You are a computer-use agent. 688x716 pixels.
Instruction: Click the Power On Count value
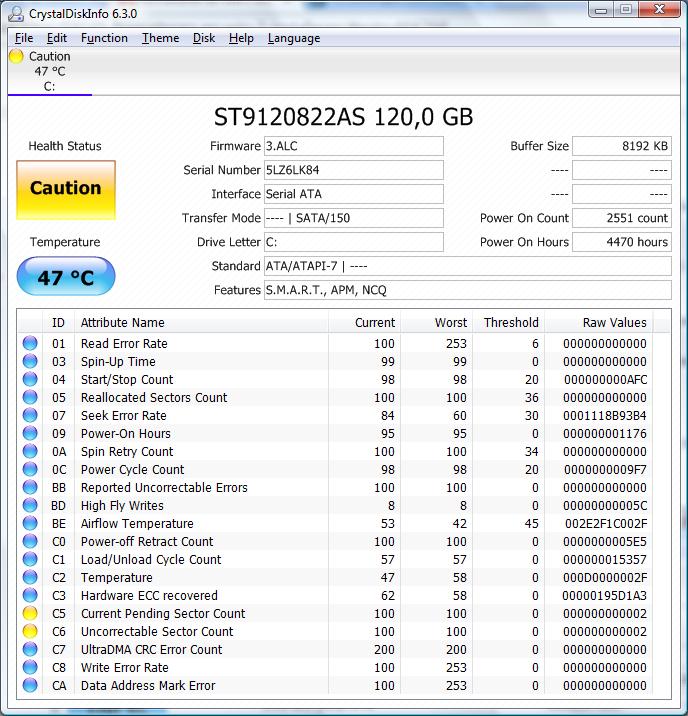(x=622, y=218)
